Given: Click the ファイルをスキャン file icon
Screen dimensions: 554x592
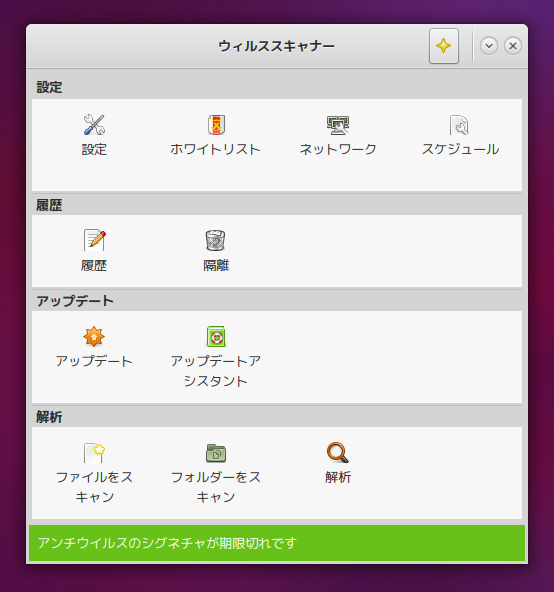Looking at the screenshot, I should tap(94, 452).
